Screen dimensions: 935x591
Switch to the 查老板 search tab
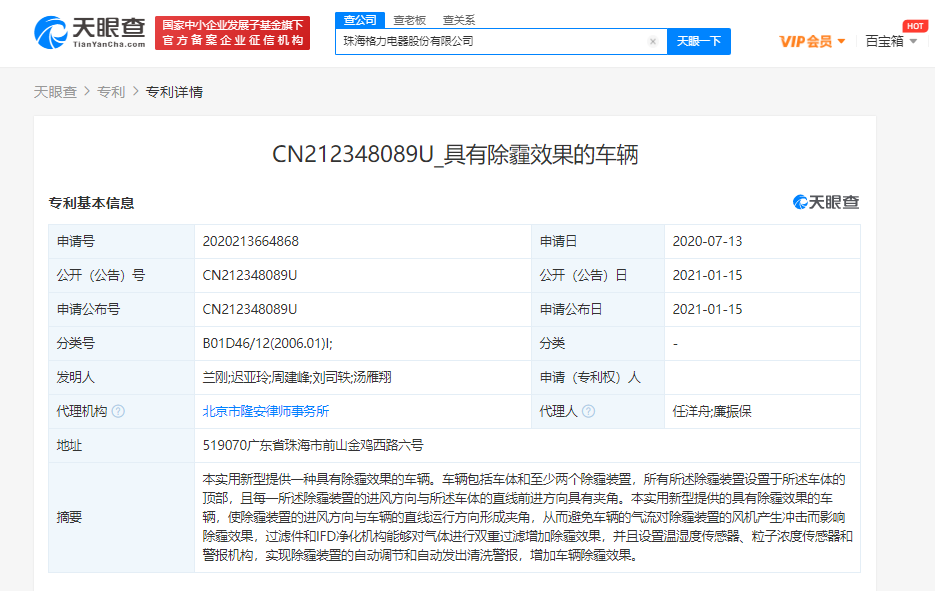pos(409,20)
